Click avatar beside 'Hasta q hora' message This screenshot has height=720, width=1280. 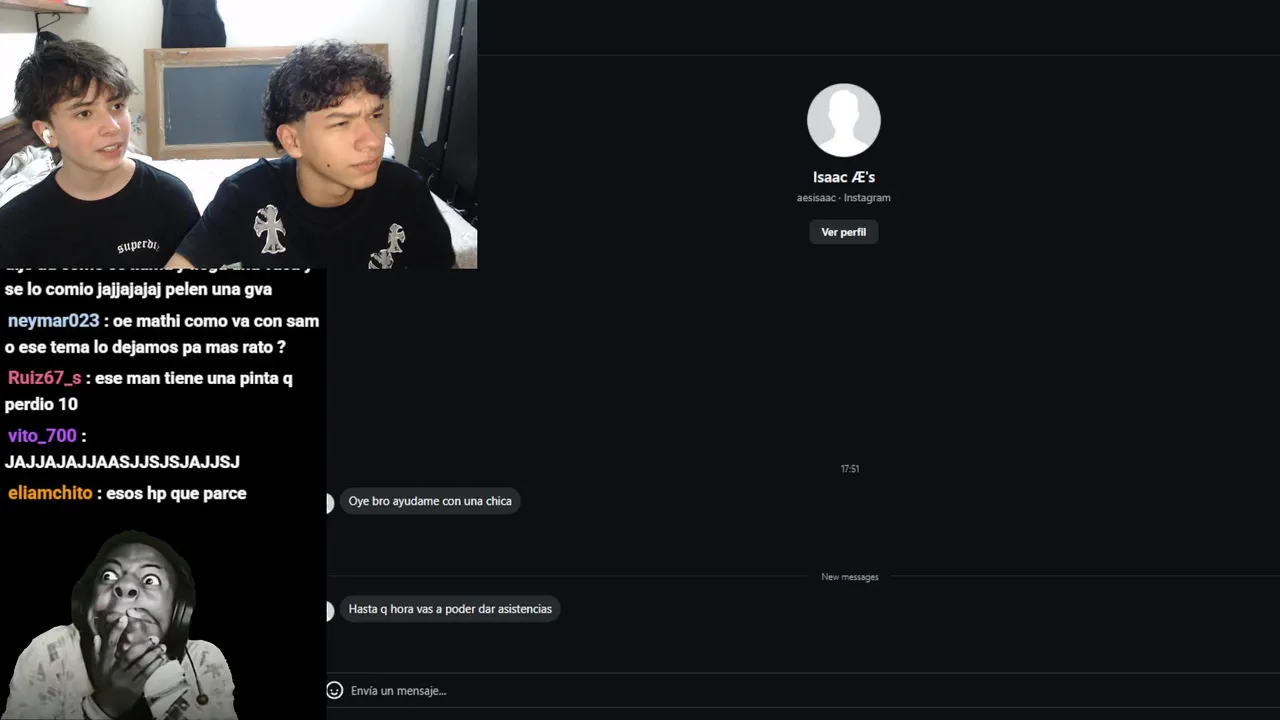(x=329, y=610)
